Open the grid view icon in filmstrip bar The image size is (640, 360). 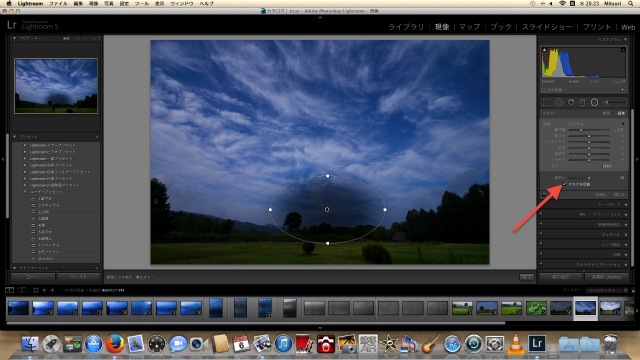pyautogui.click(x=36, y=290)
